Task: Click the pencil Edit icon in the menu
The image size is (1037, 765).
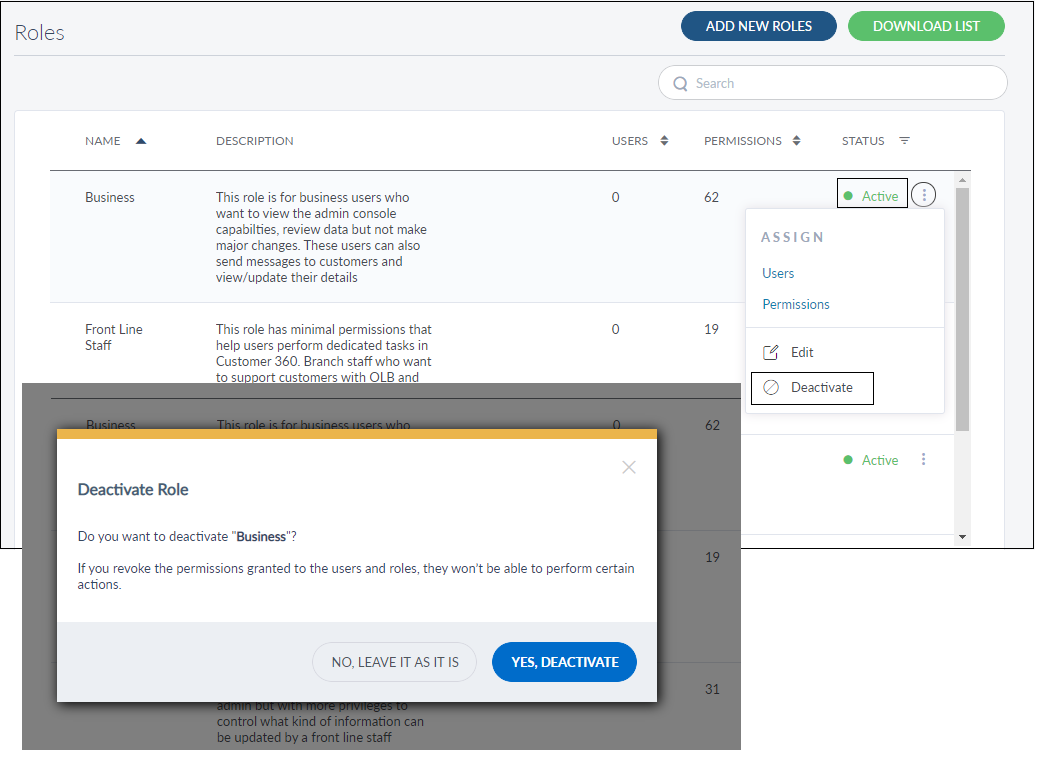Action: tap(771, 352)
